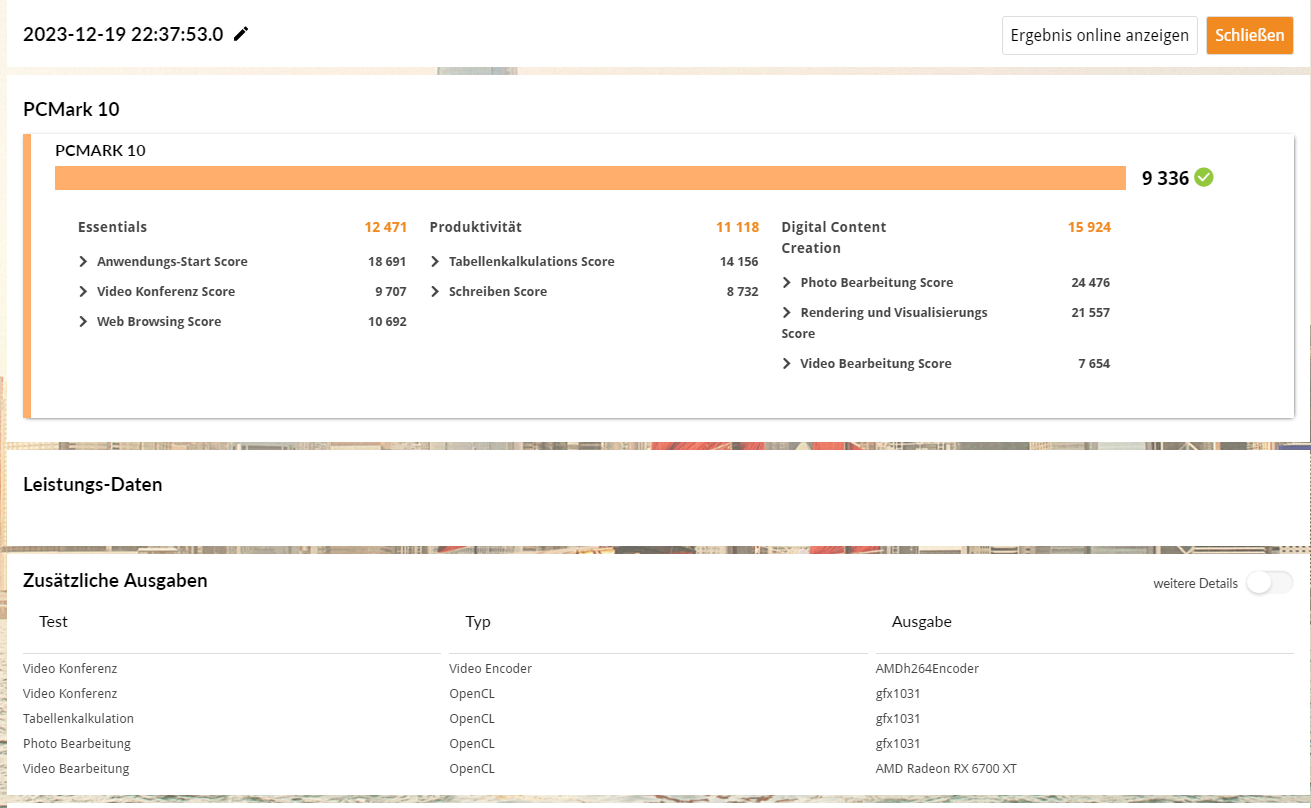Click the Video Encoder type cell

click(x=491, y=669)
